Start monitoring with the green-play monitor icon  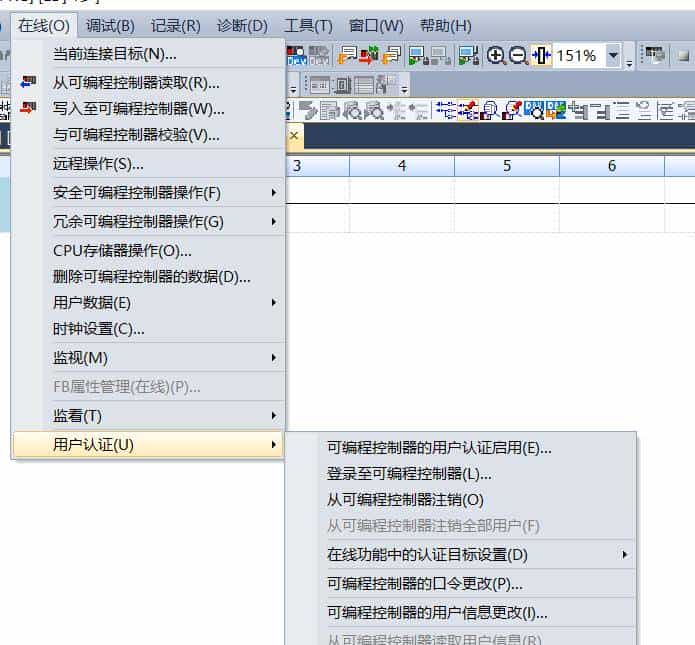tap(418, 56)
